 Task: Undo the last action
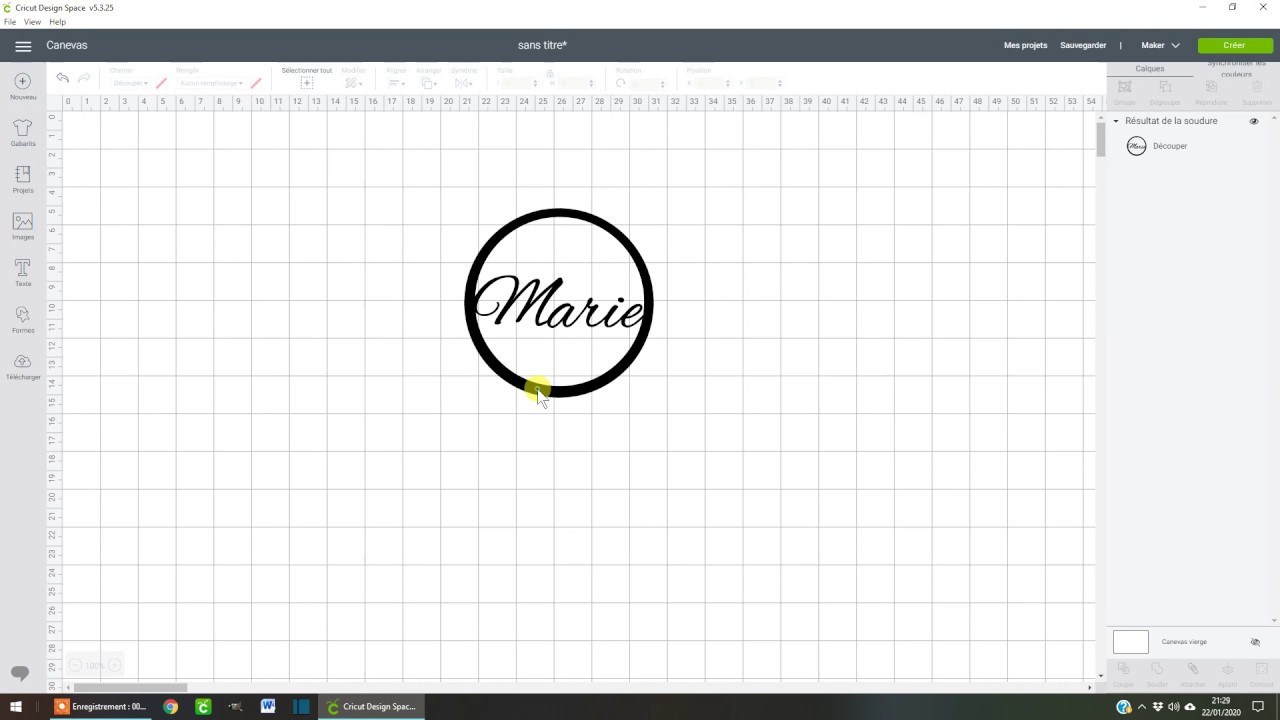click(x=63, y=78)
